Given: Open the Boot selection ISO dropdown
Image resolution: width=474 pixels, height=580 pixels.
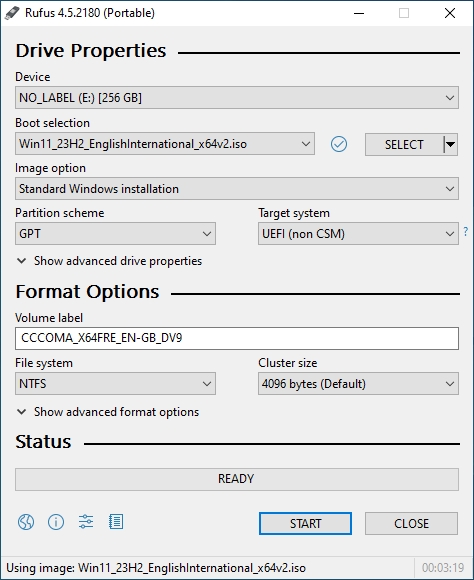Looking at the screenshot, I should (x=165, y=144).
